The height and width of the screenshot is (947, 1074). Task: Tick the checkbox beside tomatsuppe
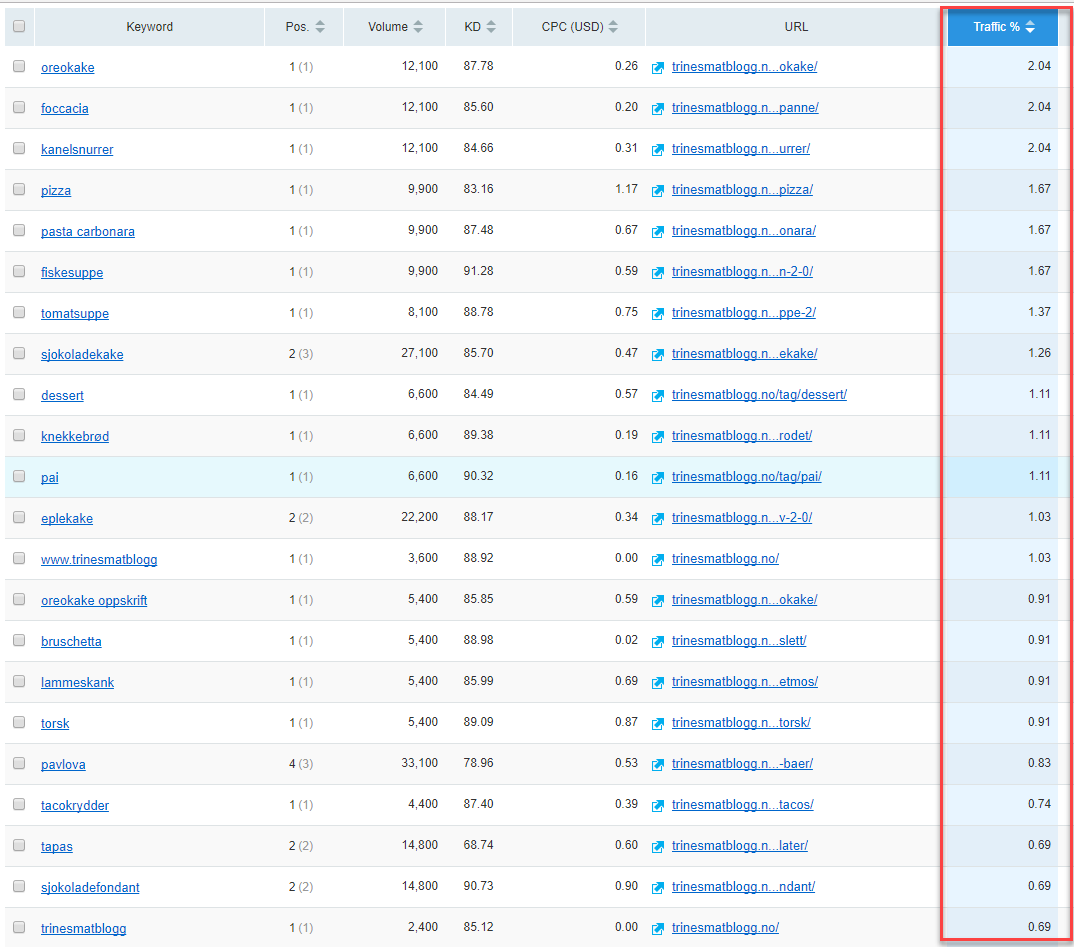[x=19, y=312]
